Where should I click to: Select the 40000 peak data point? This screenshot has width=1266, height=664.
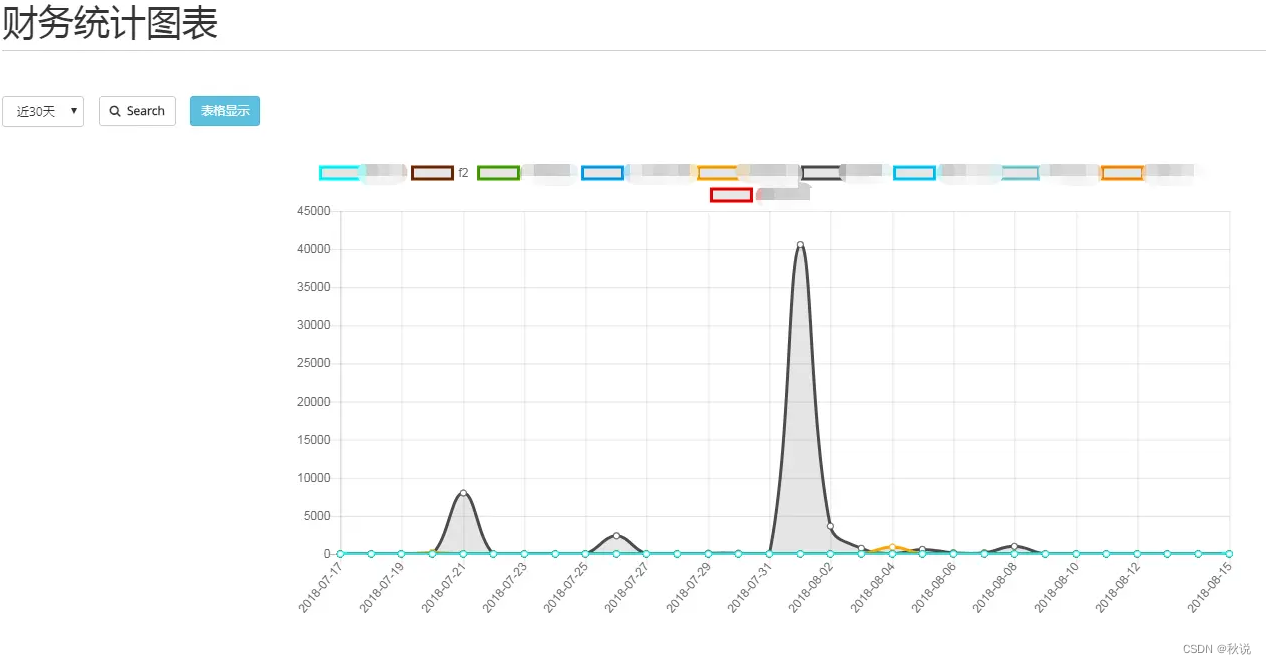[x=800, y=244]
